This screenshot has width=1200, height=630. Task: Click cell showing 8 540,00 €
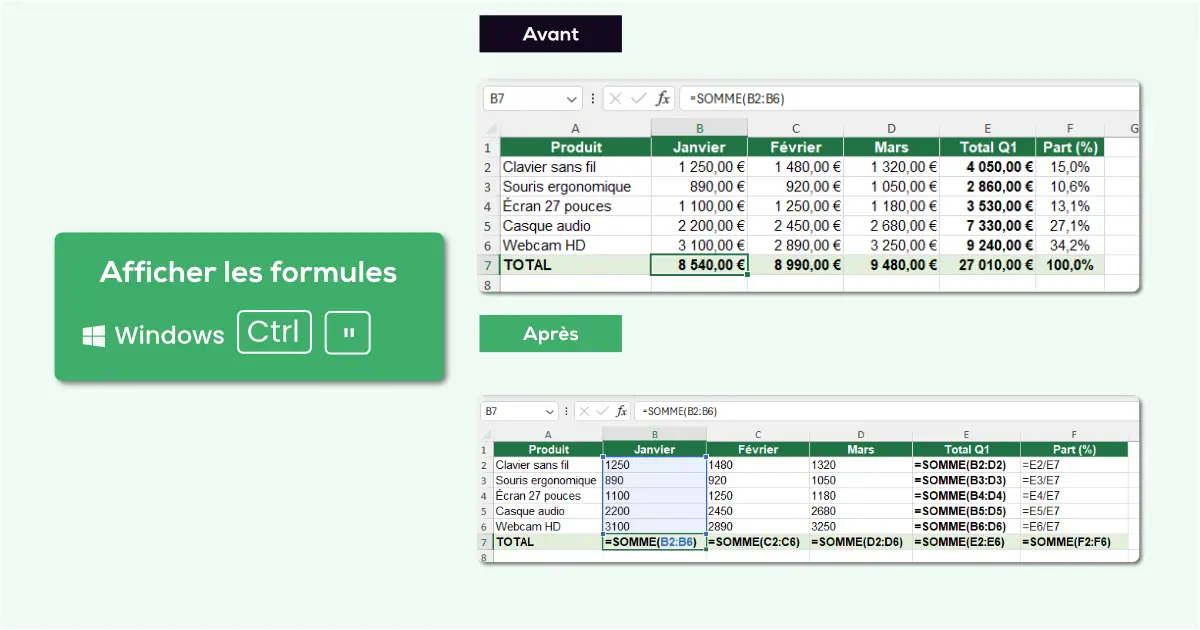(699, 265)
